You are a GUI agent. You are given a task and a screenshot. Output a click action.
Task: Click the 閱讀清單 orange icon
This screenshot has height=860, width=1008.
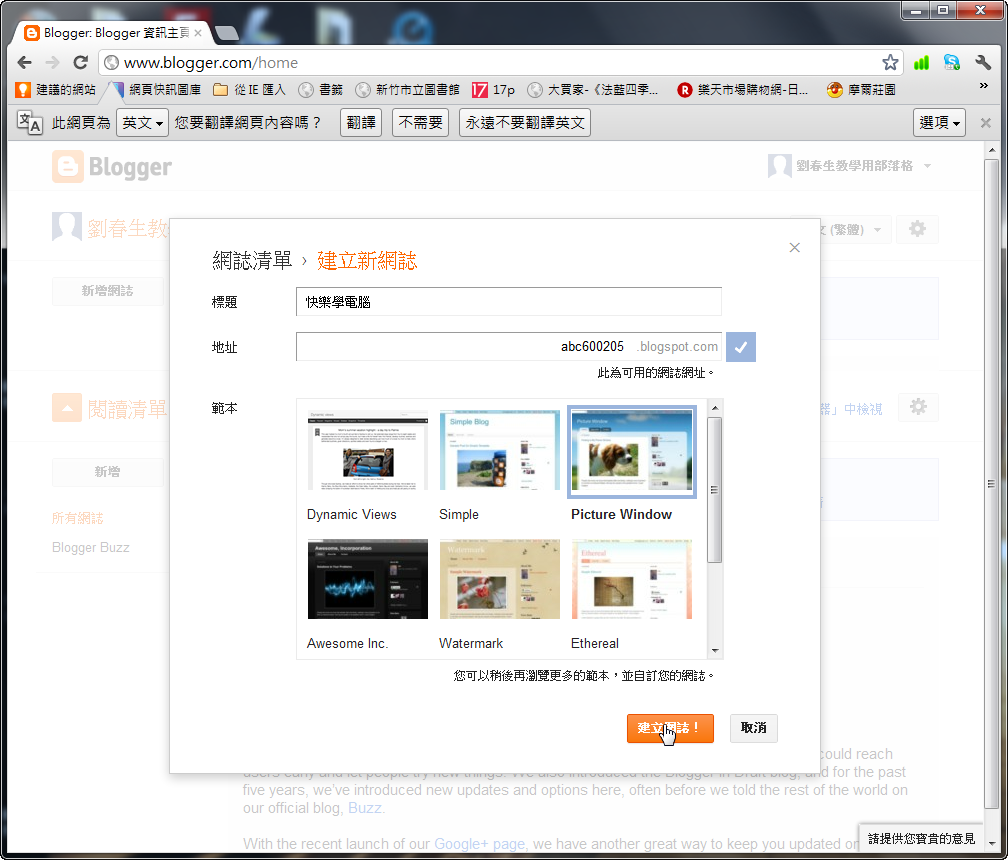67,408
